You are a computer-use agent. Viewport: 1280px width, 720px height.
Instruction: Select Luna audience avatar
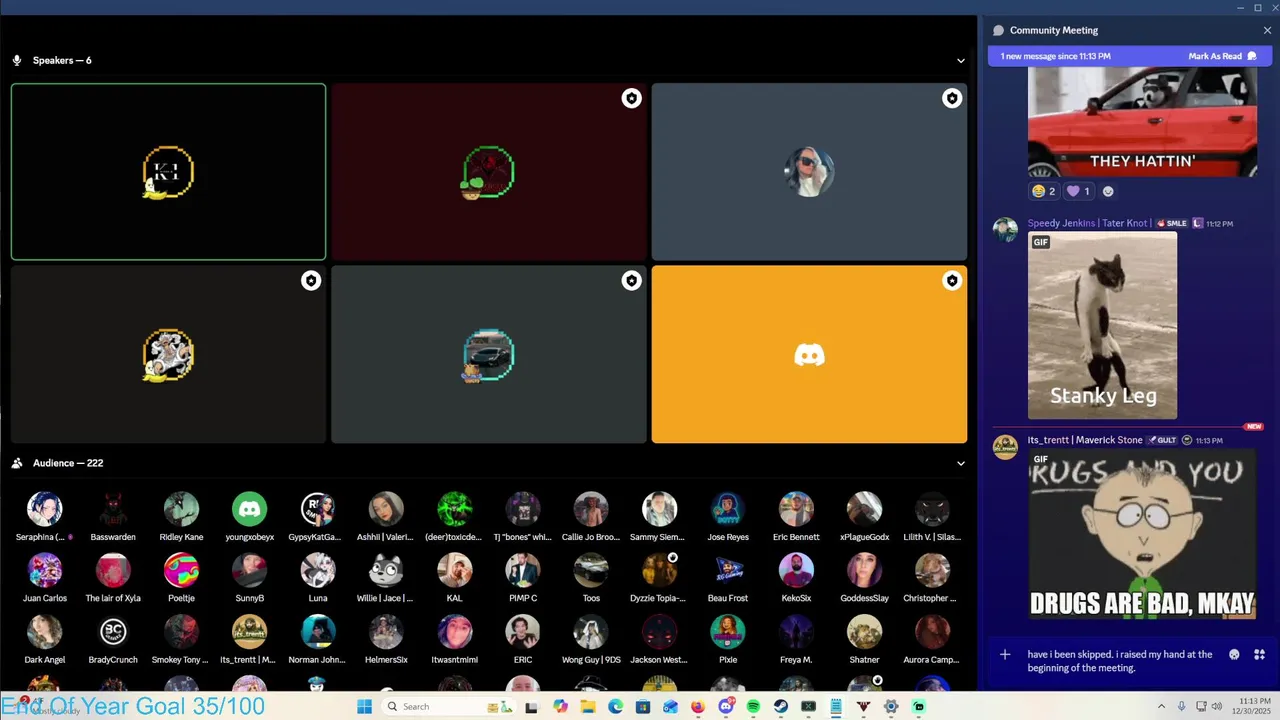click(318, 571)
